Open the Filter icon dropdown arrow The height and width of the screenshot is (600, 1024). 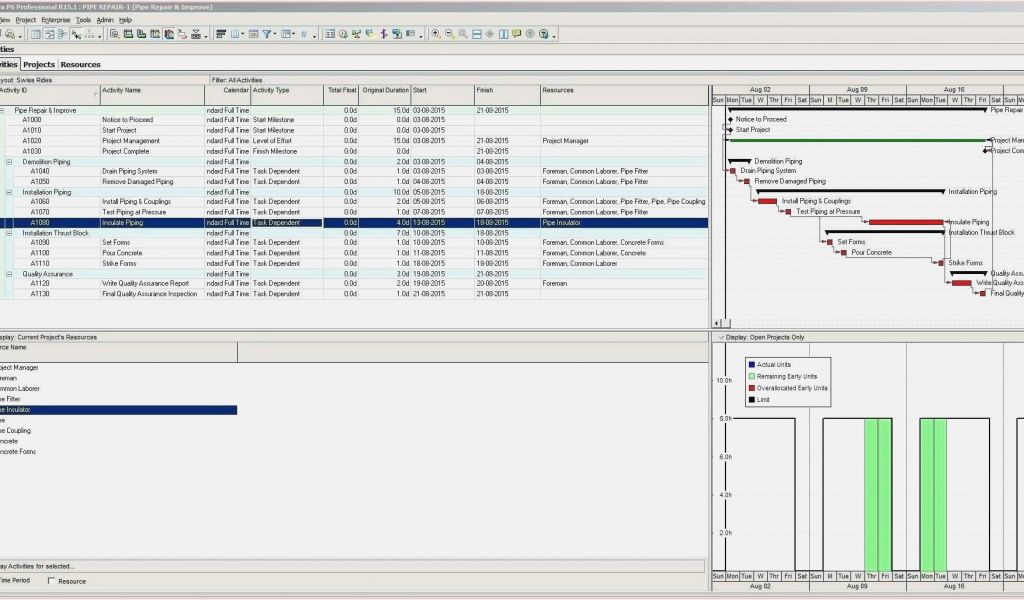[x=274, y=34]
